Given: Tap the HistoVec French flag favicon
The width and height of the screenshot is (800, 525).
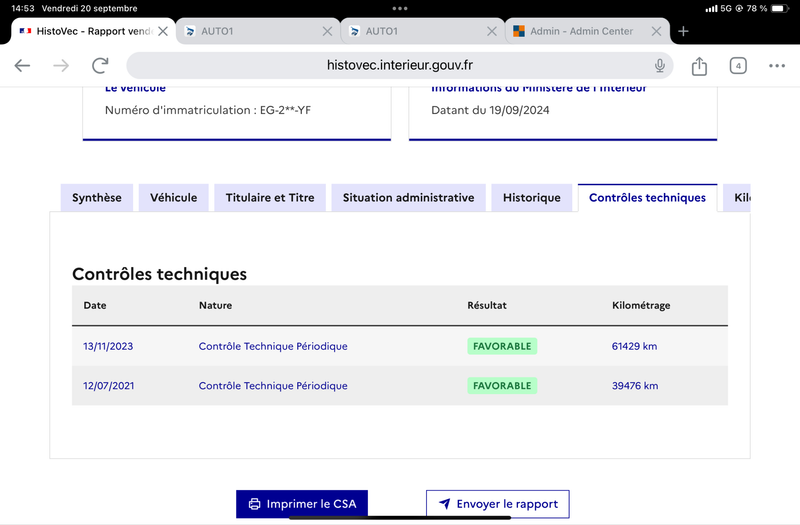Looking at the screenshot, I should pos(25,31).
